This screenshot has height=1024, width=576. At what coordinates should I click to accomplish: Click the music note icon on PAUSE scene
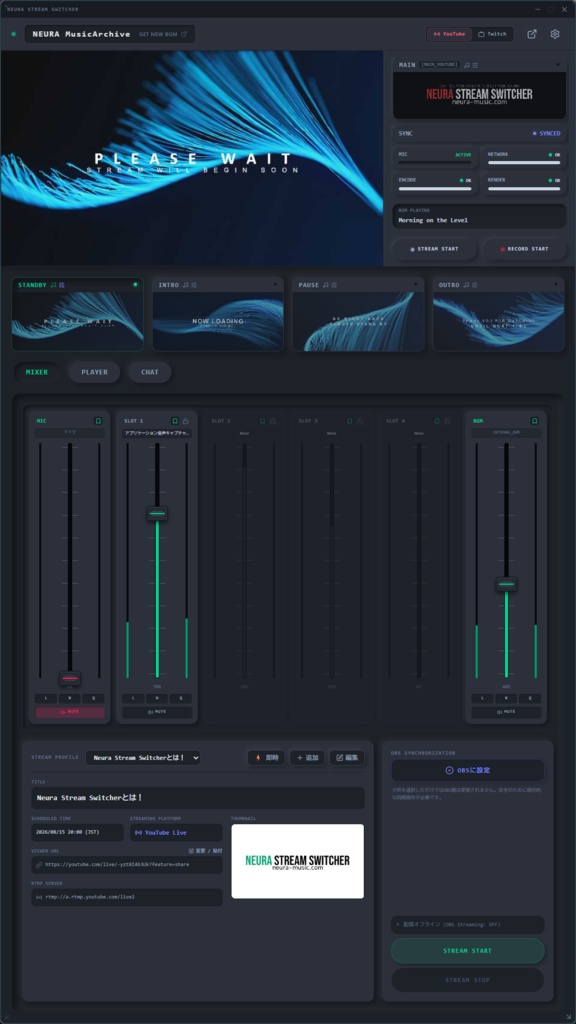click(x=327, y=285)
